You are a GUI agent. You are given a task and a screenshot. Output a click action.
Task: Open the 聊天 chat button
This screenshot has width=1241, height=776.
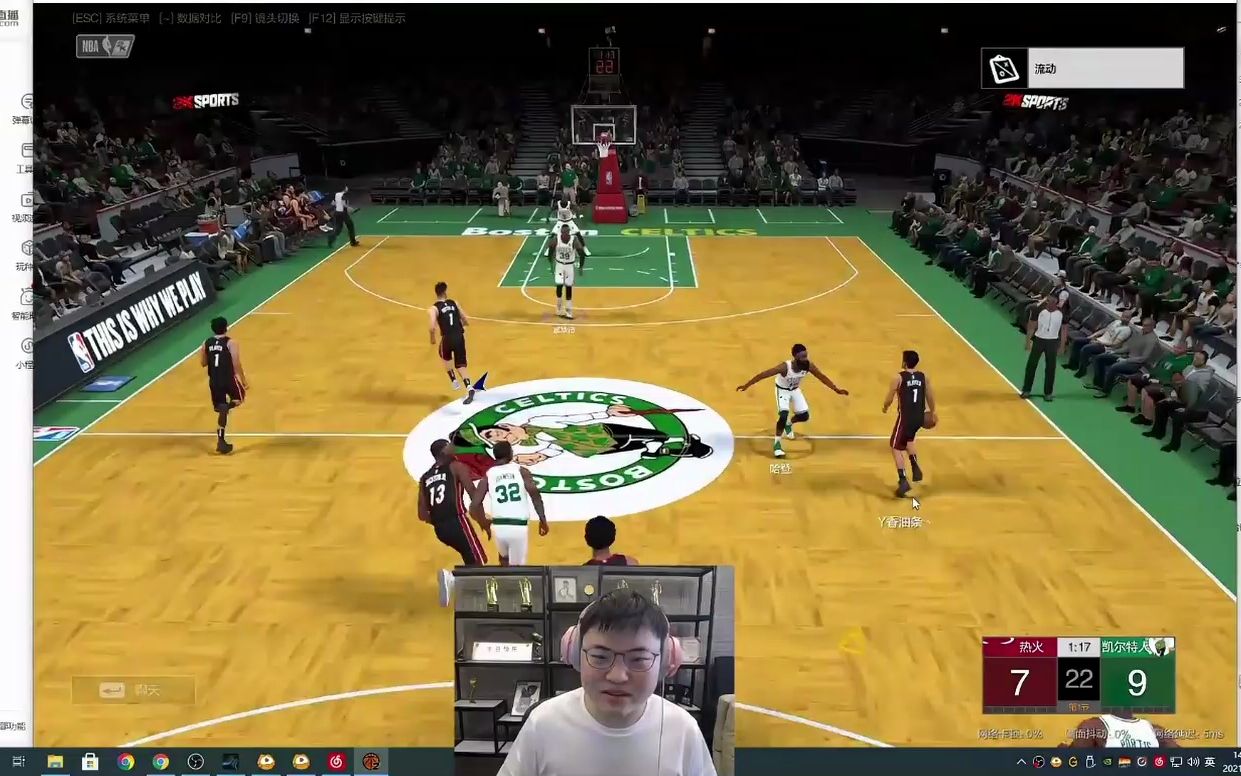(133, 690)
